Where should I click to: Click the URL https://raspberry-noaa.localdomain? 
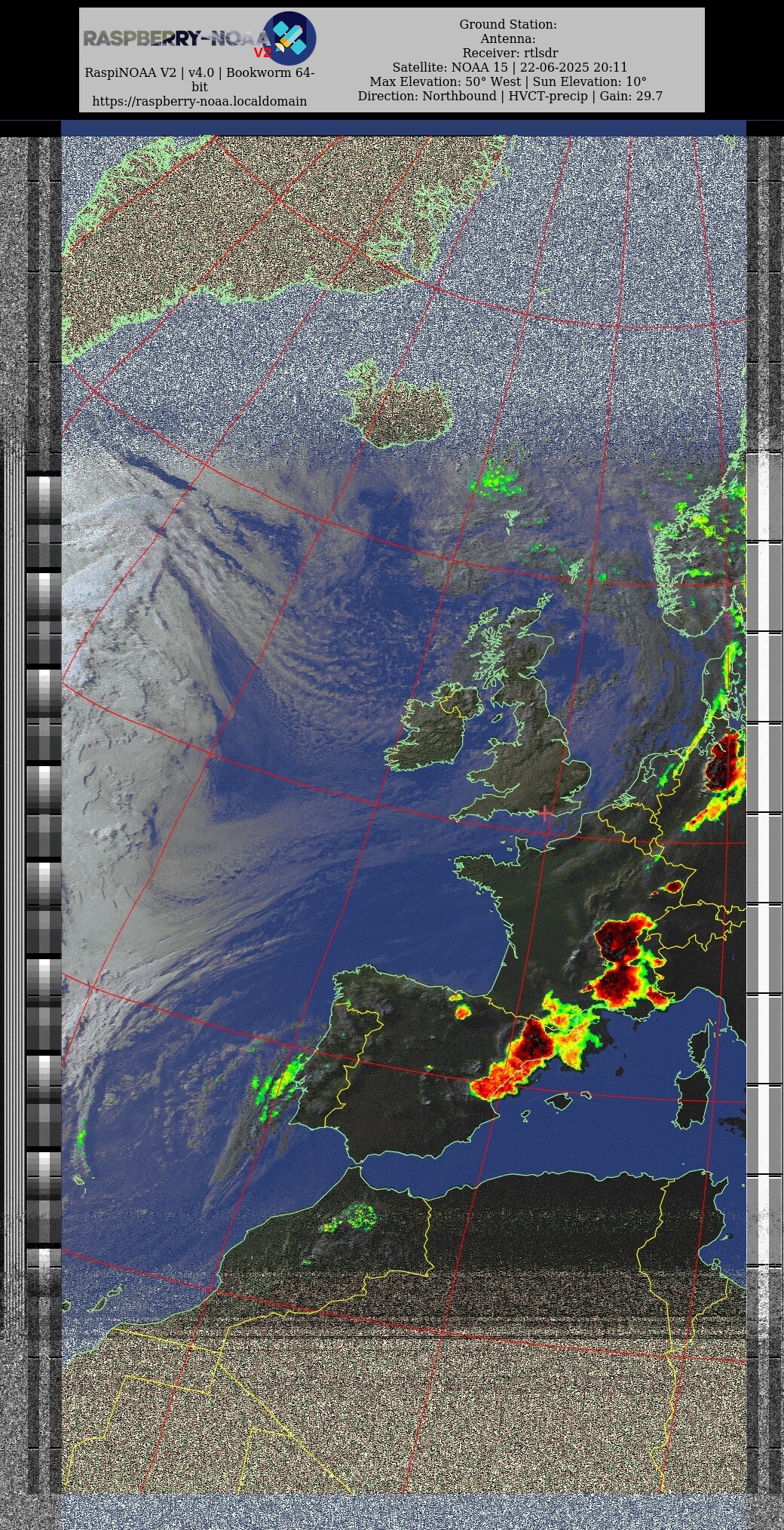(200, 101)
